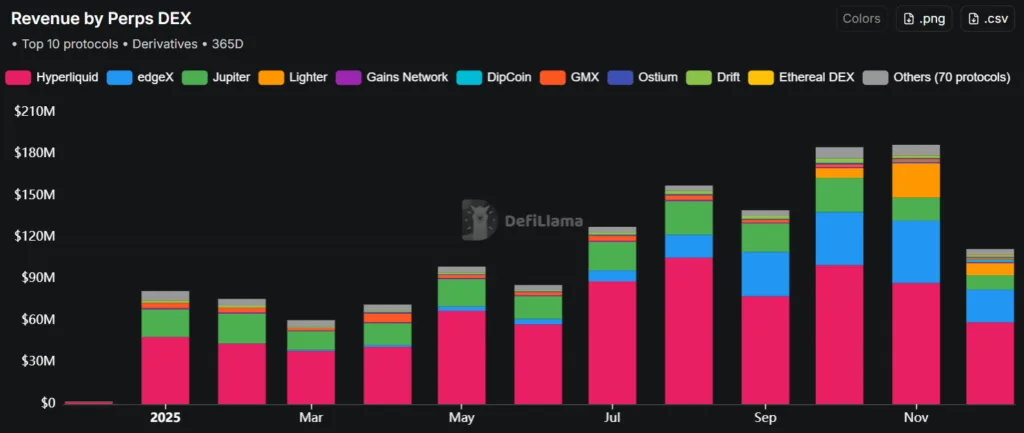The width and height of the screenshot is (1024, 433).
Task: Toggle Drift light-green legend swatch
Action: 698,78
